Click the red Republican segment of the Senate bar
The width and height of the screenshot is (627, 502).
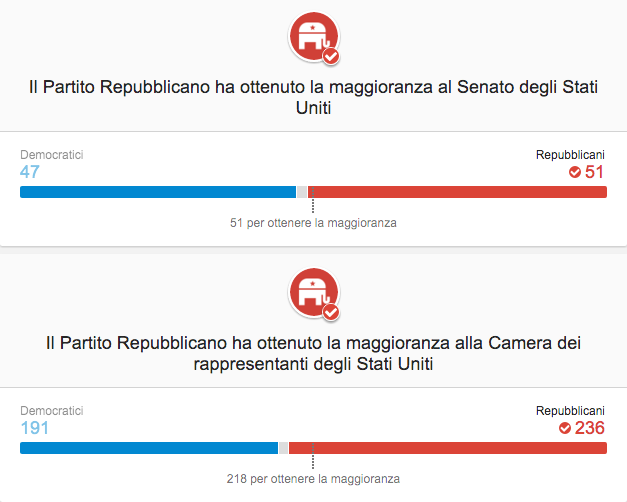click(460, 192)
